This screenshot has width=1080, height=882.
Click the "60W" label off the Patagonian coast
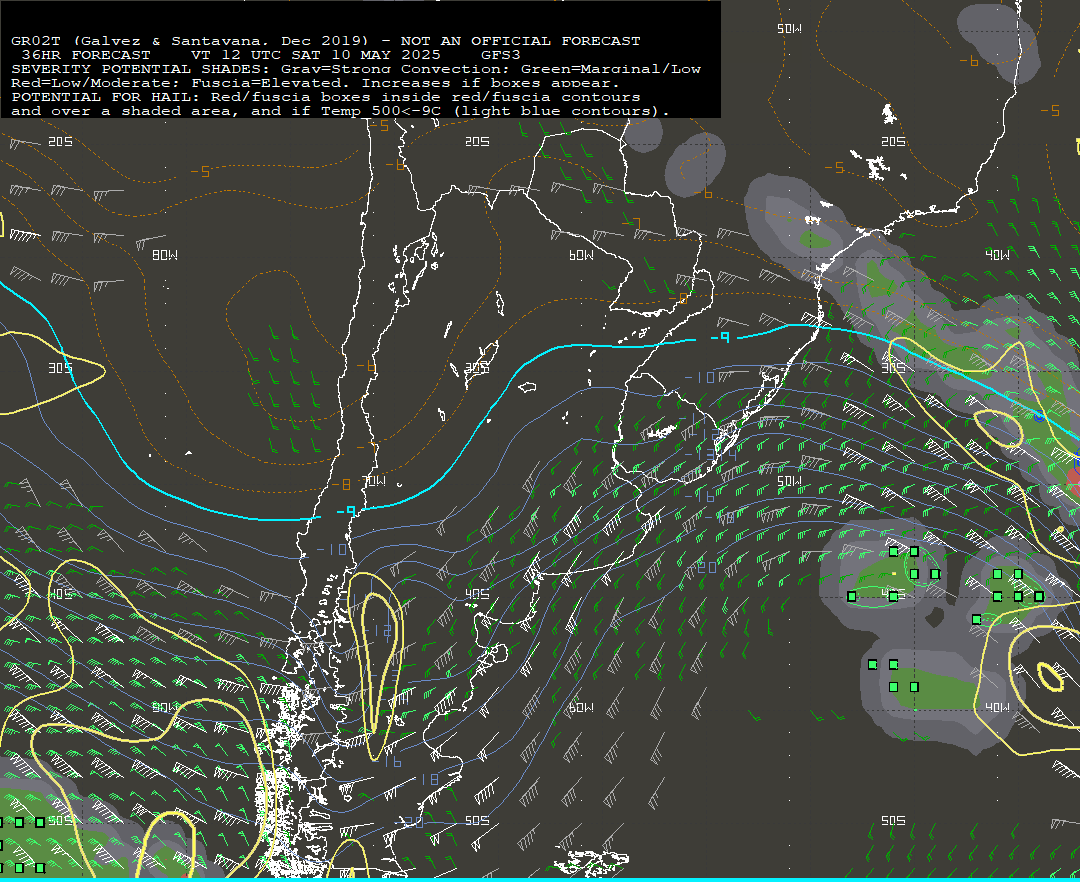581,708
